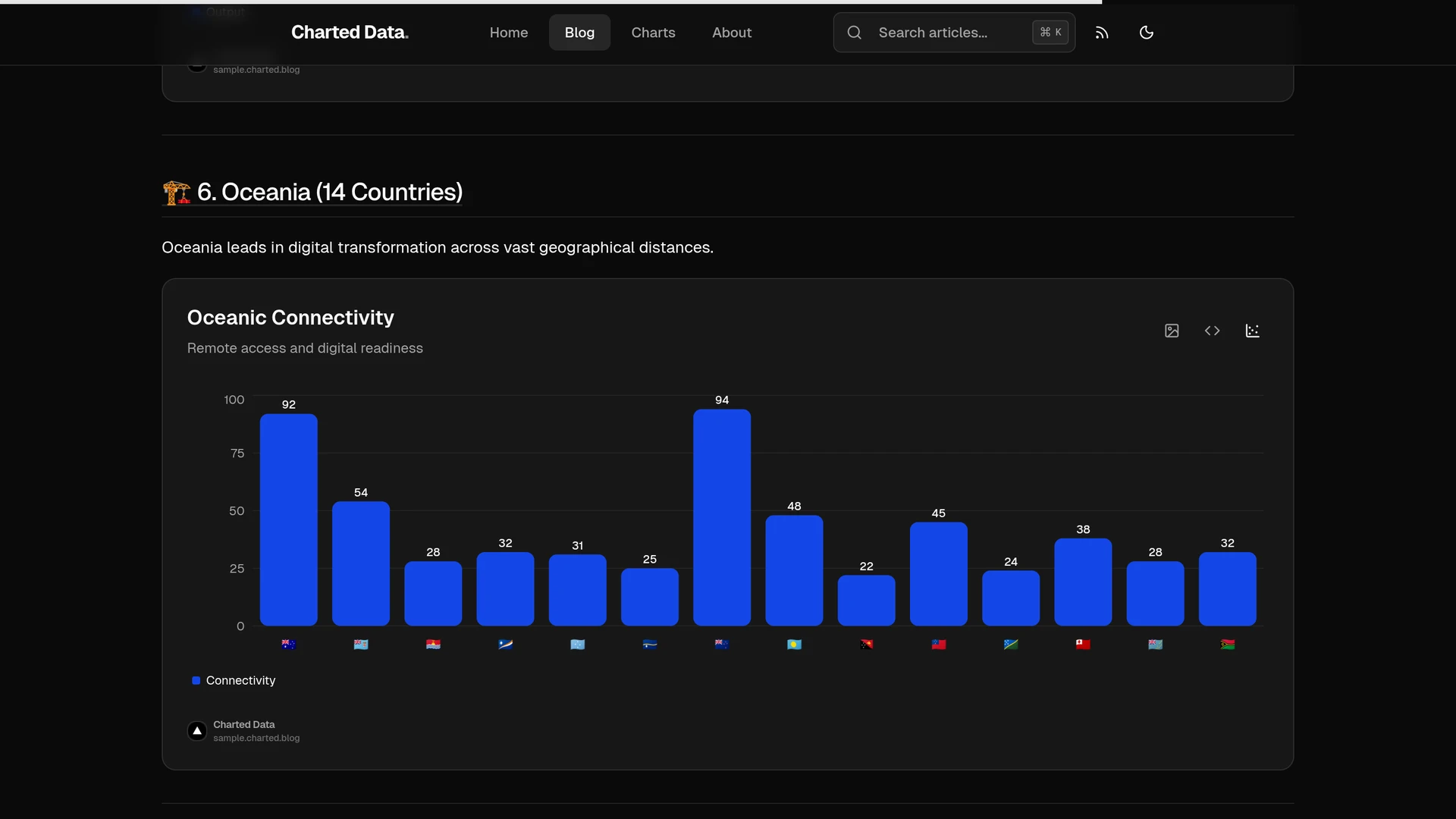1456x819 pixels.
Task: Select the Samoa bar valued 45
Action: [x=939, y=574]
